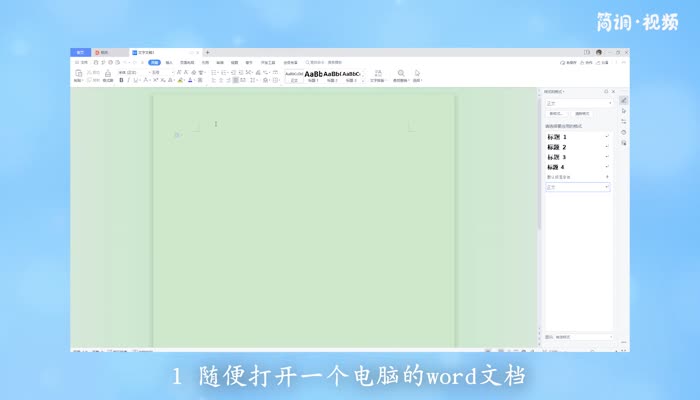Click the font color A icon
The width and height of the screenshot is (700, 400).
tap(190, 80)
